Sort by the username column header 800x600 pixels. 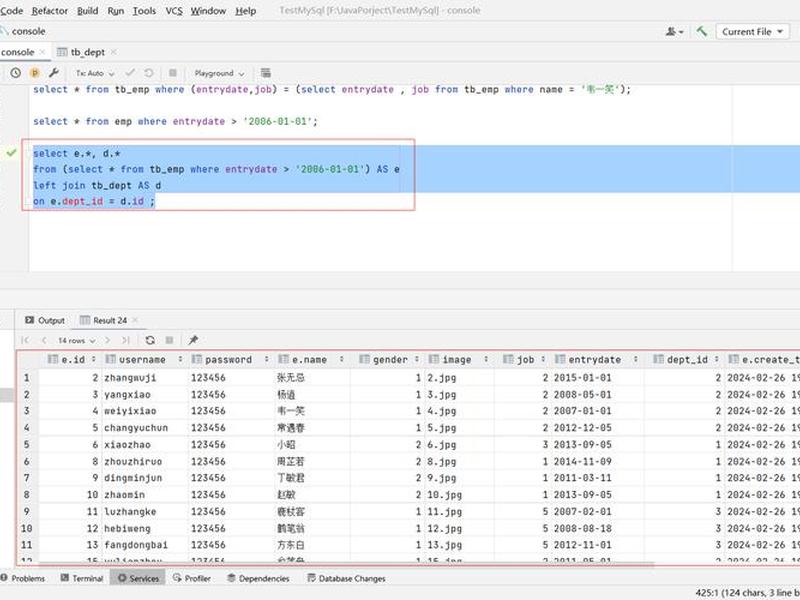pyautogui.click(x=143, y=359)
